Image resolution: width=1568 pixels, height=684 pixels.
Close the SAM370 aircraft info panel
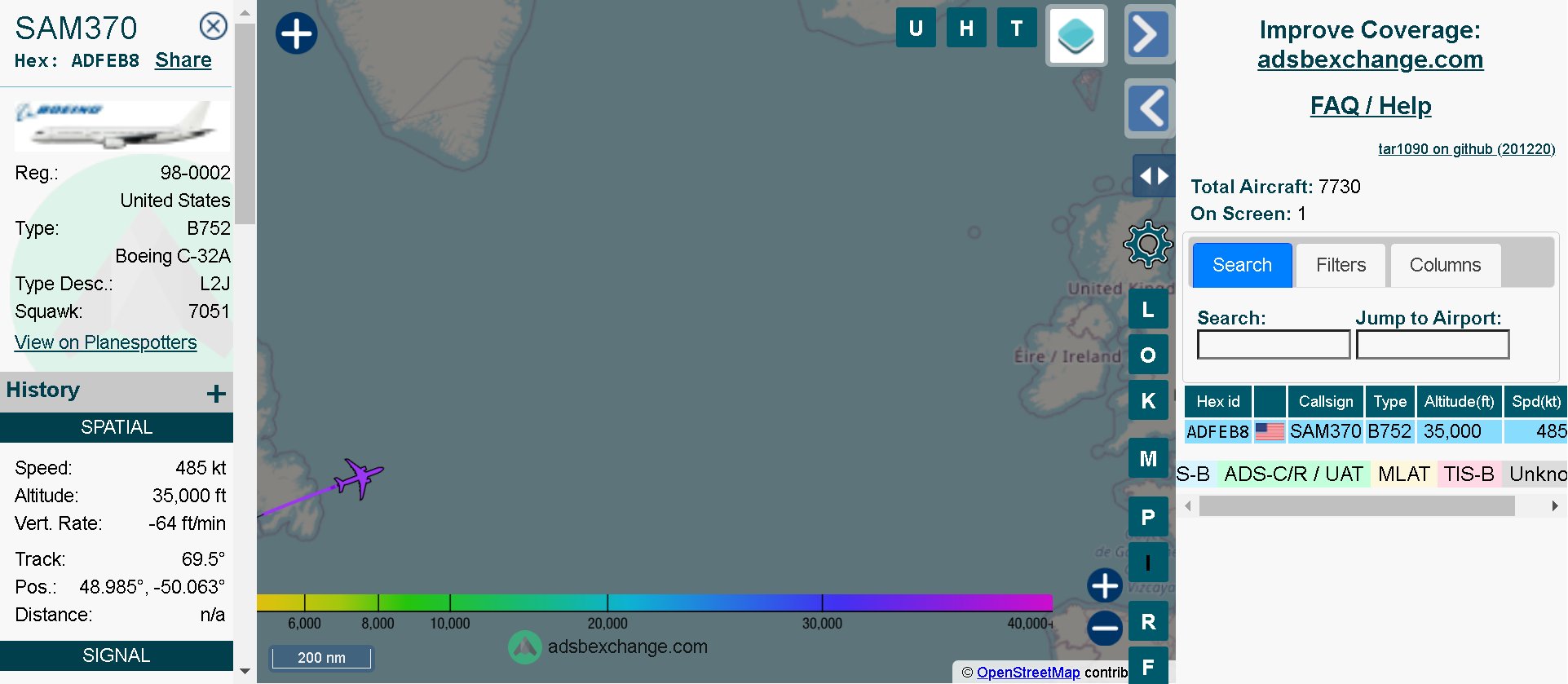214,26
